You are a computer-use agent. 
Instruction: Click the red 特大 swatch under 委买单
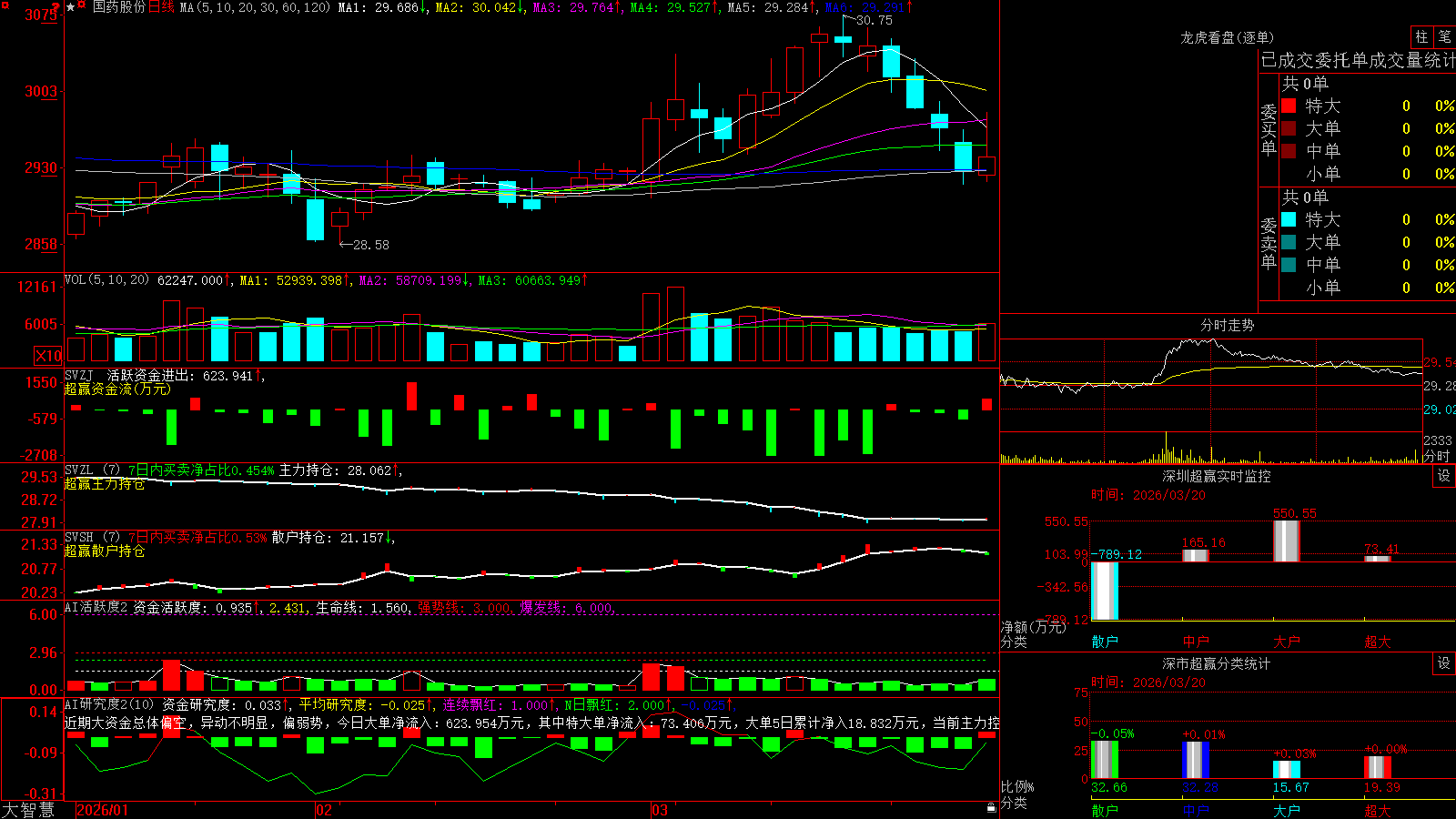pos(1289,106)
